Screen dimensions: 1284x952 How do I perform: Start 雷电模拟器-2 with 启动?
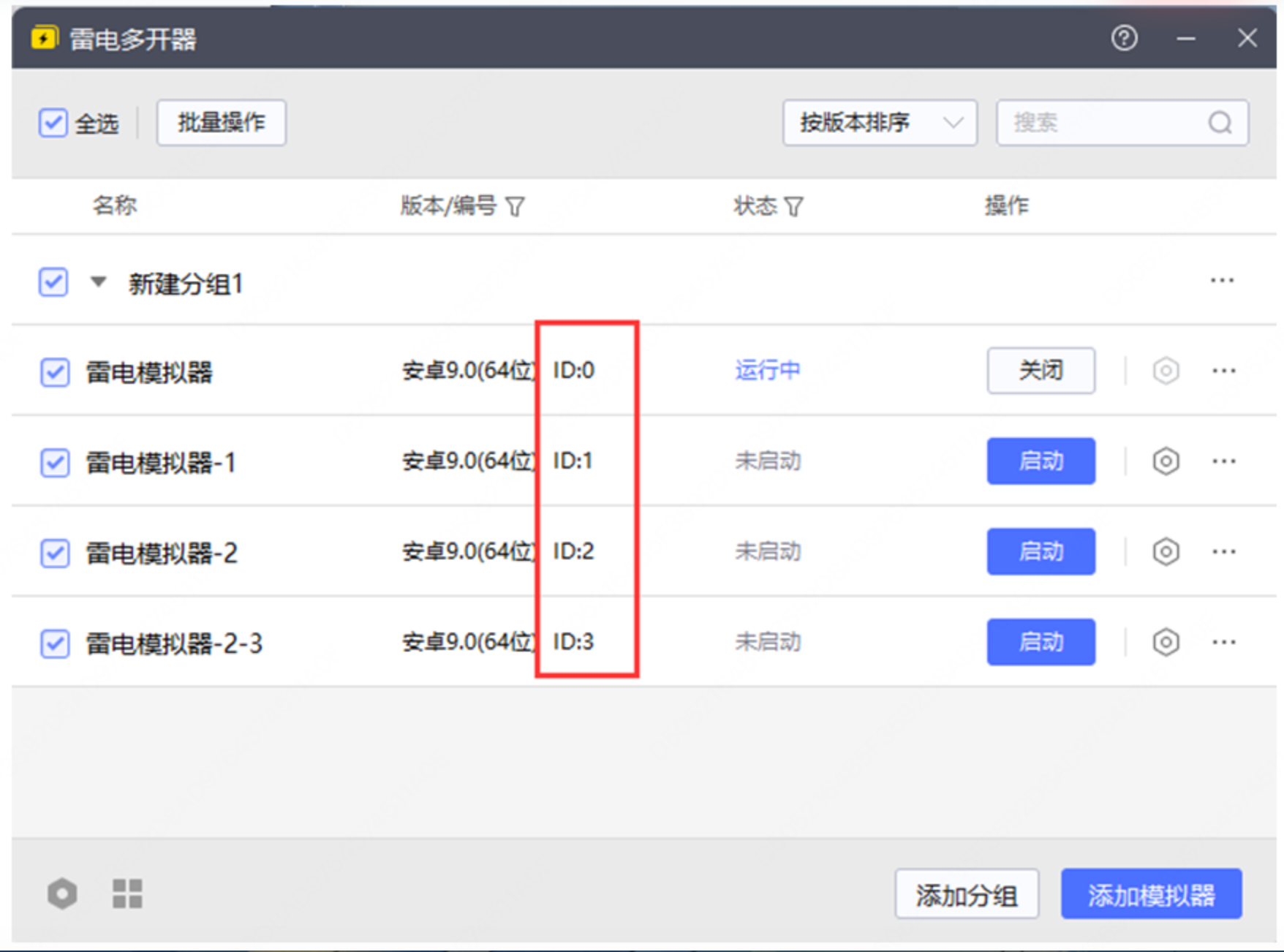click(1041, 551)
